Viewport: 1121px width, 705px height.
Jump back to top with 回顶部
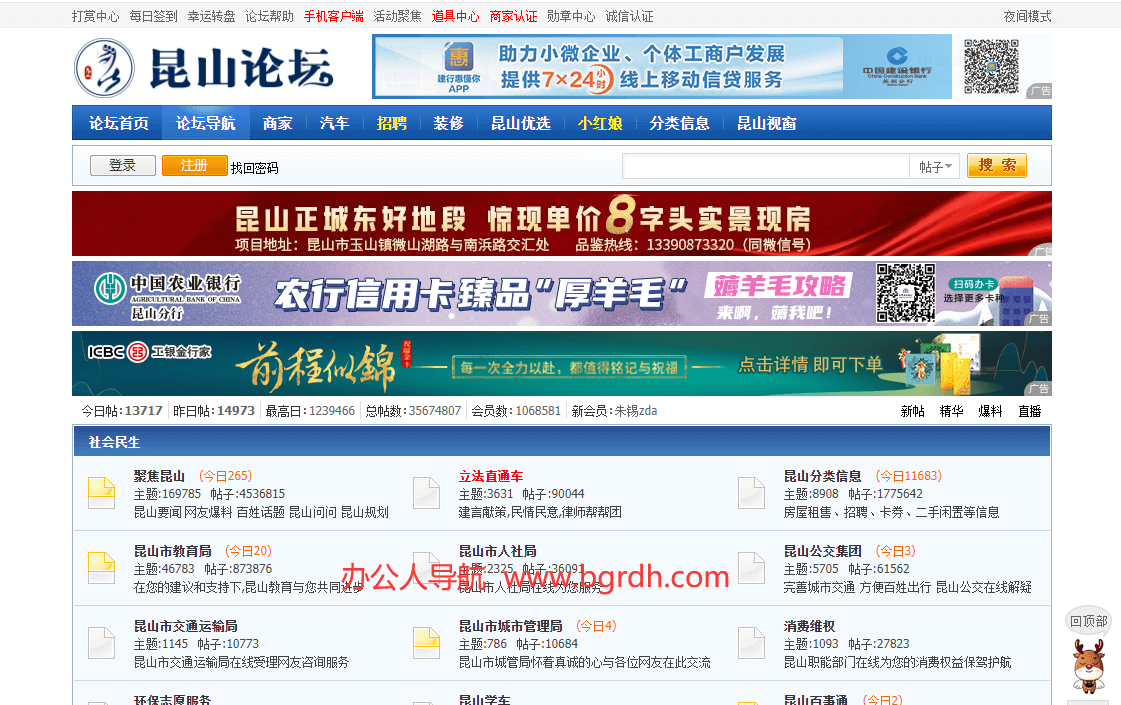1089,621
